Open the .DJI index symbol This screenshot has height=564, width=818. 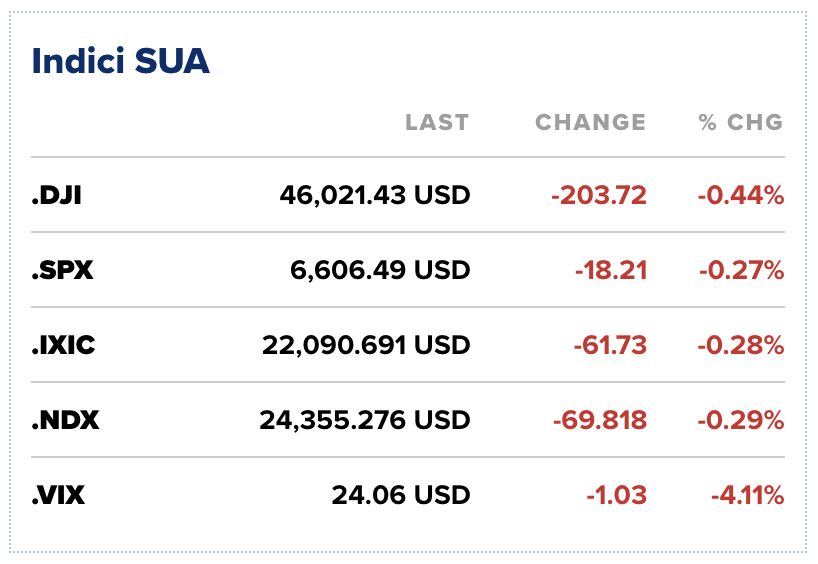tap(56, 195)
